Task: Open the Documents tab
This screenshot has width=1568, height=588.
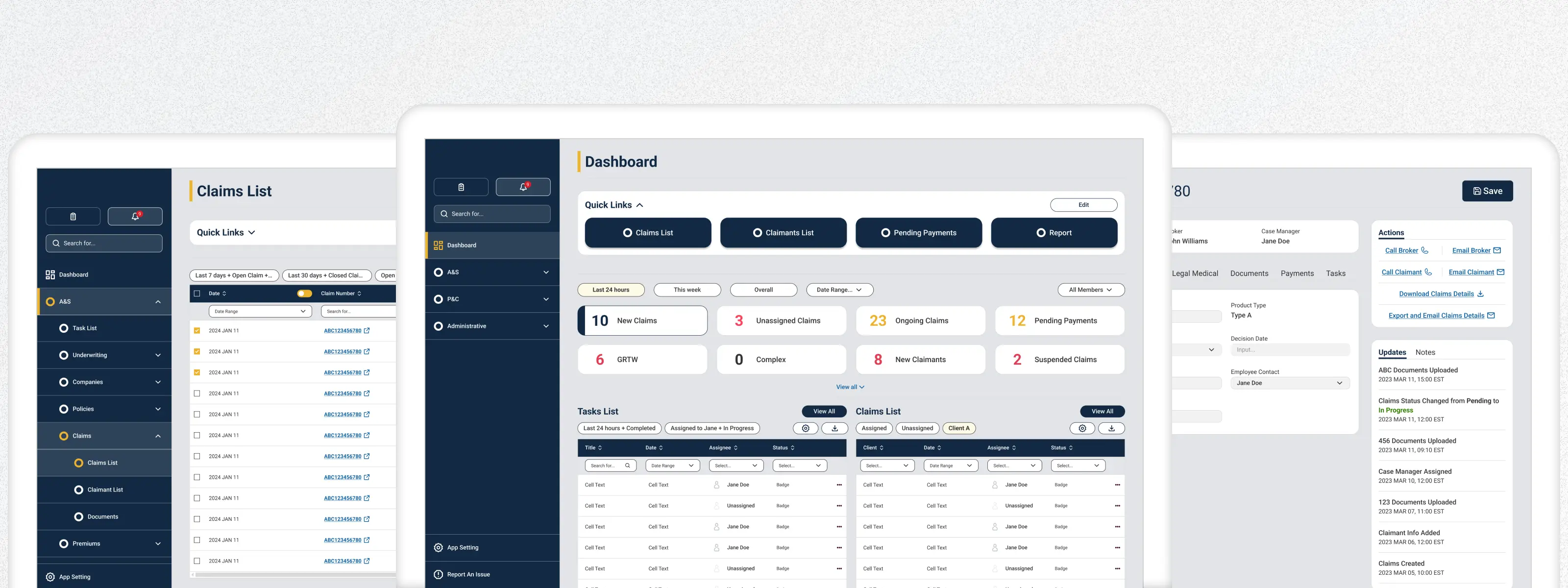Action: tap(1249, 273)
